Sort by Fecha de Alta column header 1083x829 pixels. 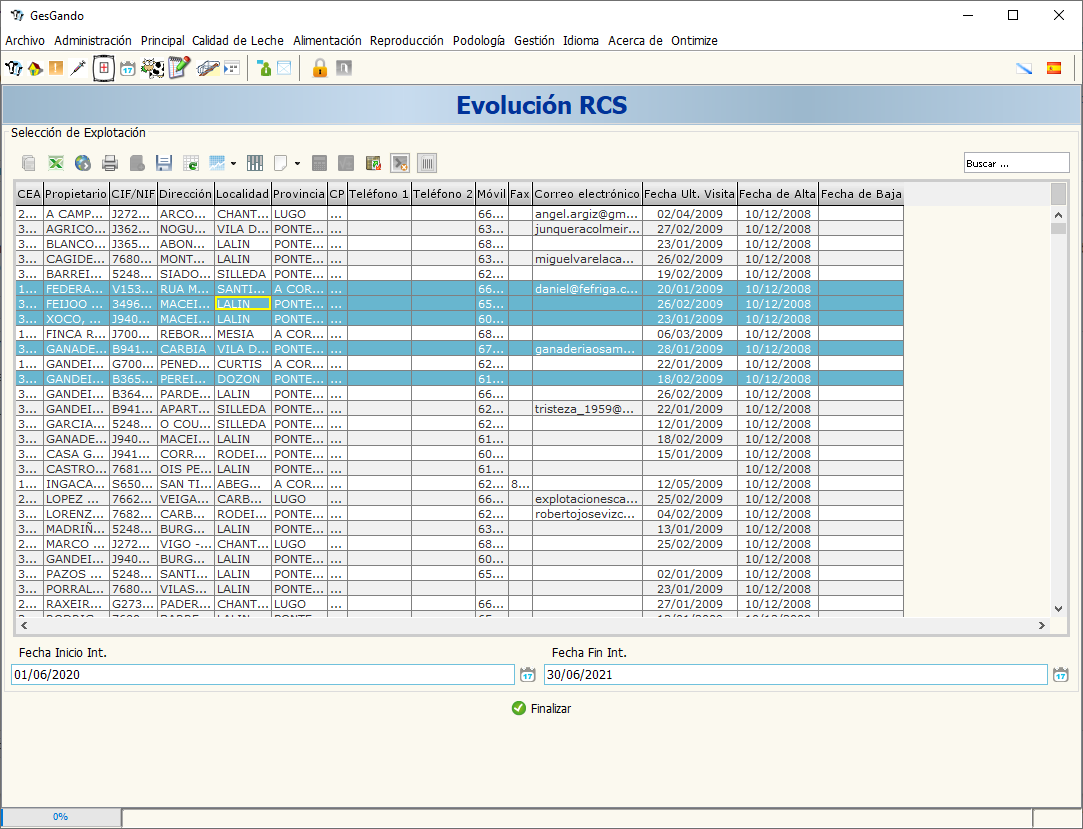tap(778, 194)
